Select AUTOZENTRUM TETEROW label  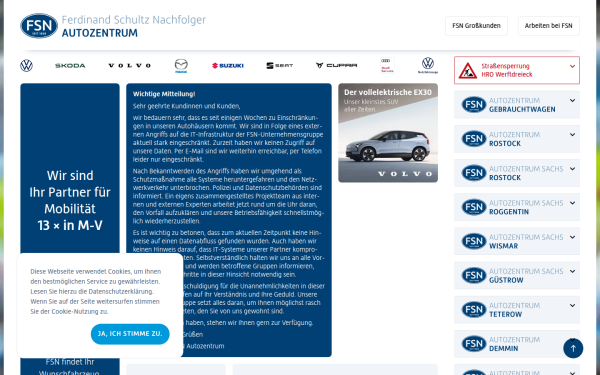[x=514, y=310]
